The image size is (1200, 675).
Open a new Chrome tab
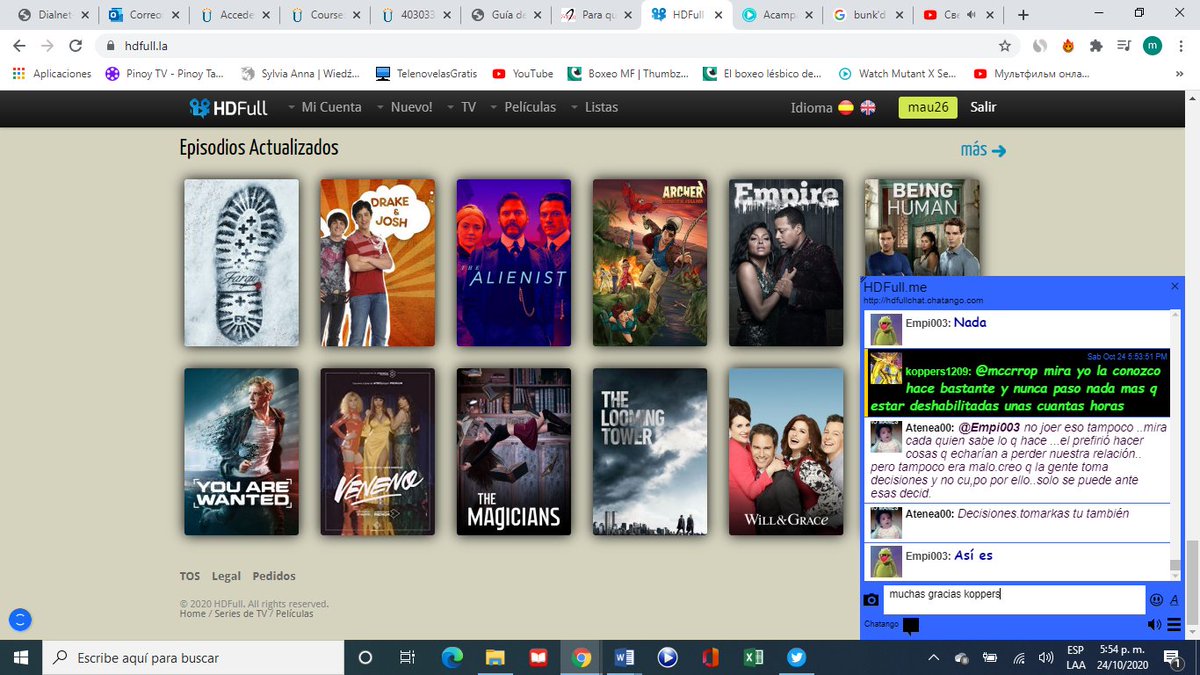tap(1023, 15)
